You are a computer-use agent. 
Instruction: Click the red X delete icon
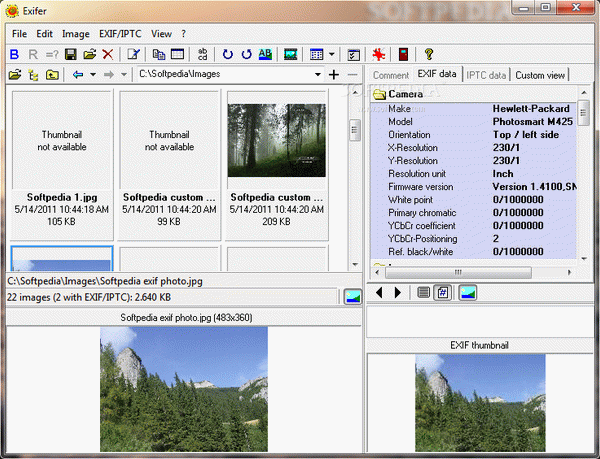[x=108, y=55]
